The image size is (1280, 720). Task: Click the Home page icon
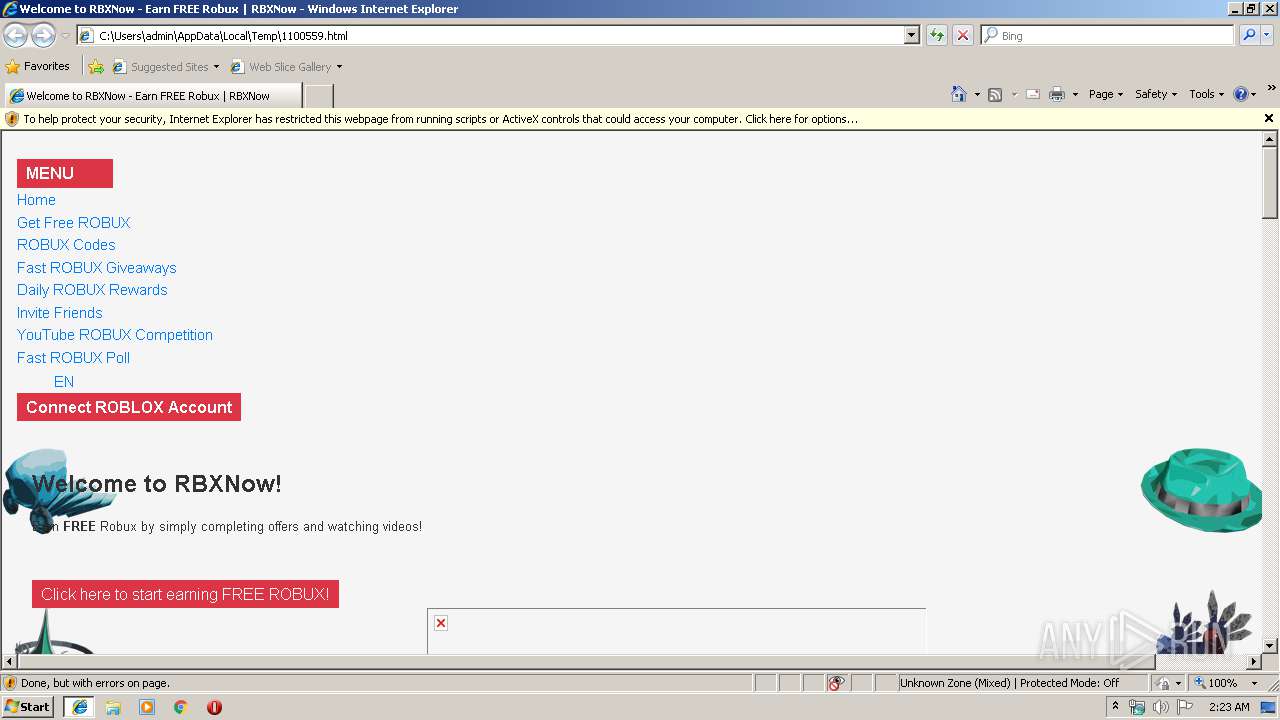point(959,94)
